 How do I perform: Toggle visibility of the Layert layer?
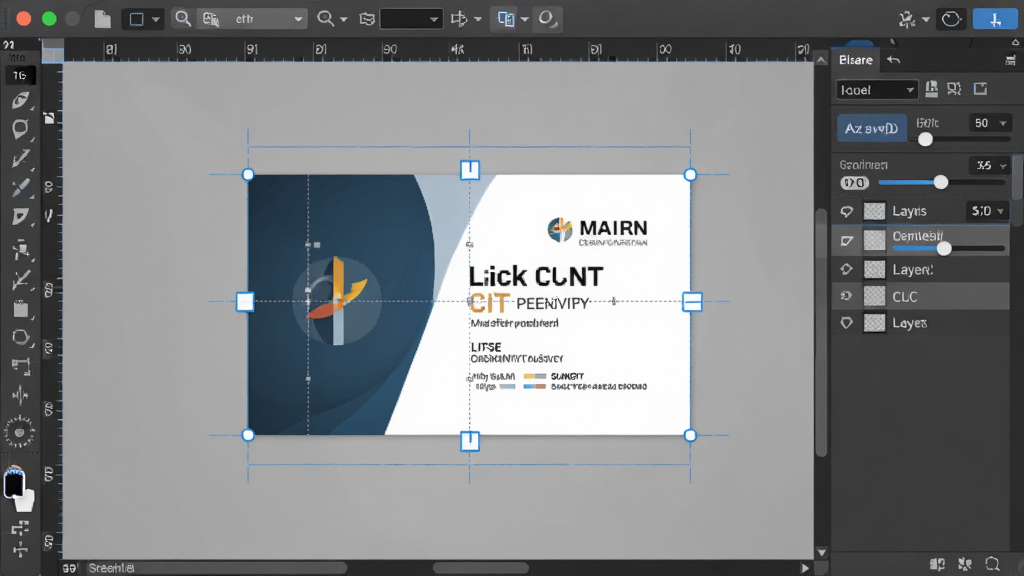click(846, 269)
